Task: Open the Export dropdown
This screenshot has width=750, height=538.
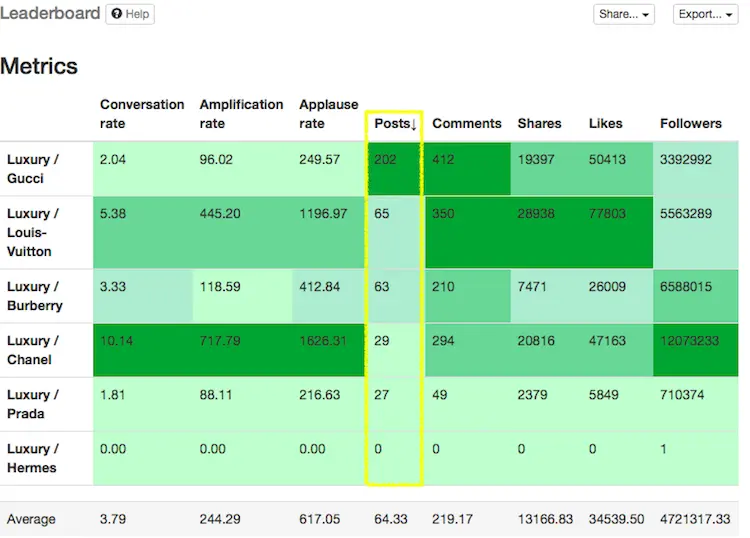Action: [x=706, y=14]
